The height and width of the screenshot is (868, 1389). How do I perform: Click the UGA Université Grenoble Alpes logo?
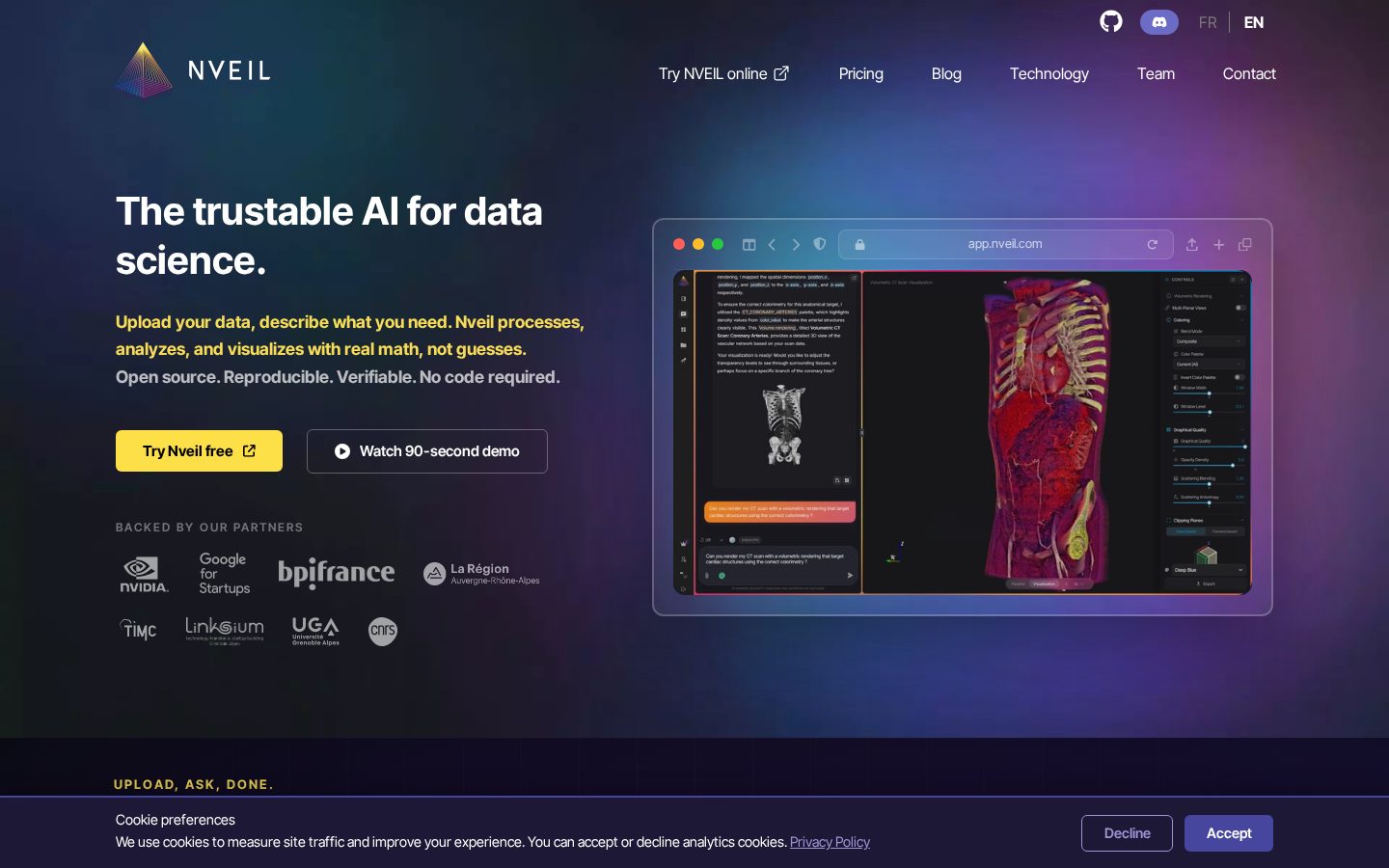[315, 631]
